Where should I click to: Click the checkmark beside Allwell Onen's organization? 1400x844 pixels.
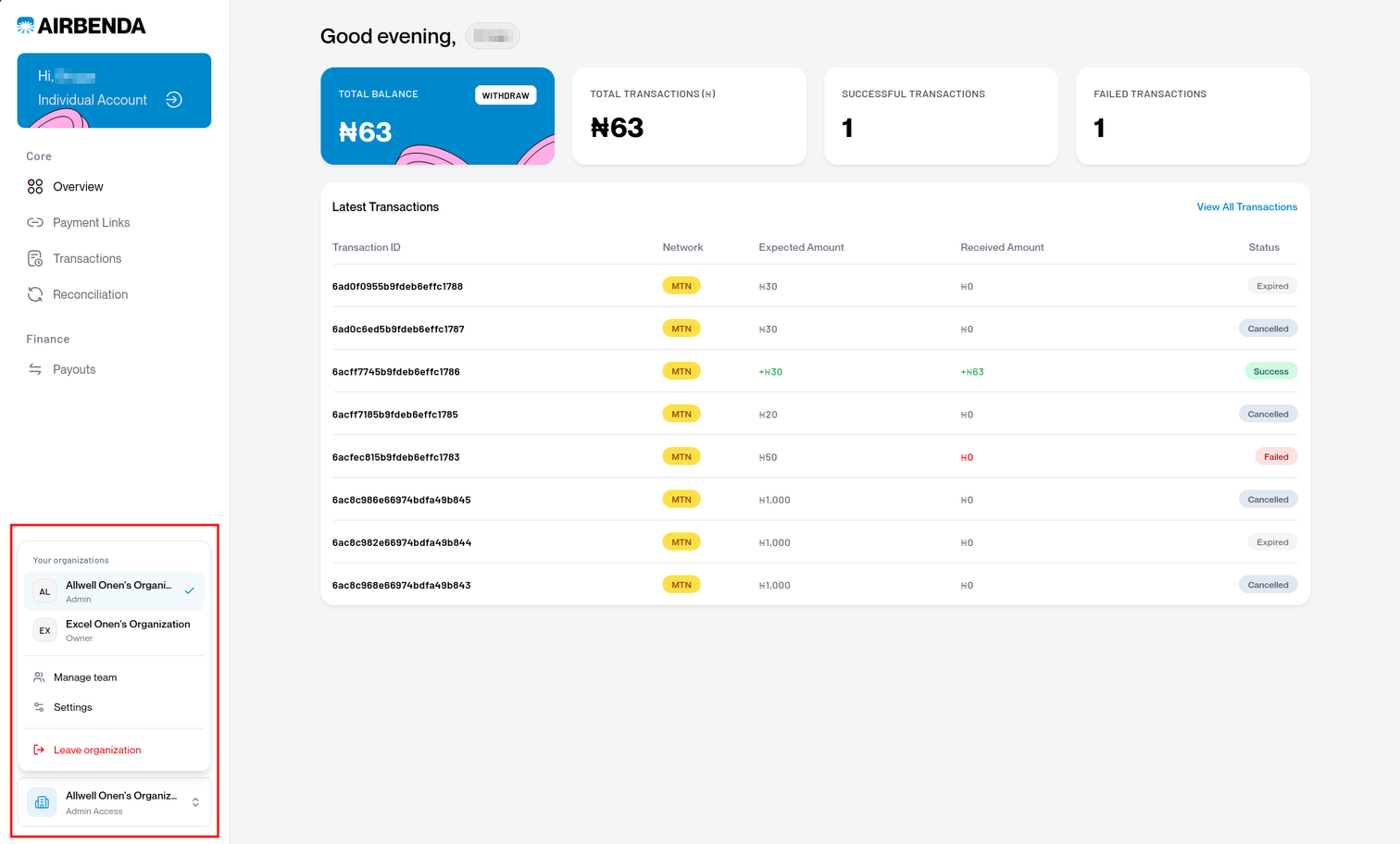[190, 590]
